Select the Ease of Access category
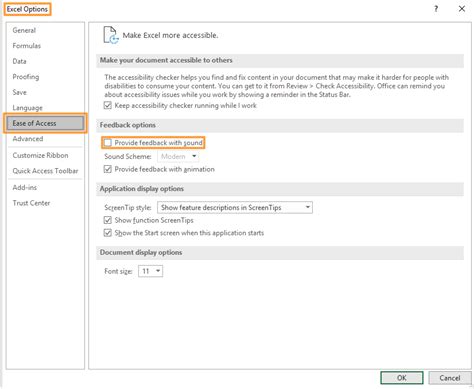Screen dimensions: 474x389 pos(45,123)
